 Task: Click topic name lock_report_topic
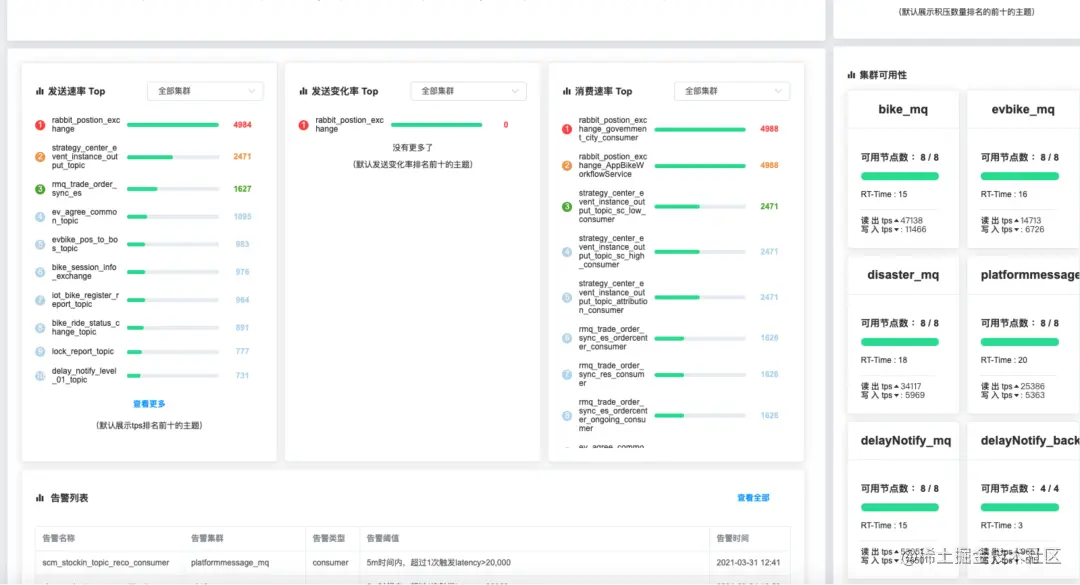[x=83, y=351]
